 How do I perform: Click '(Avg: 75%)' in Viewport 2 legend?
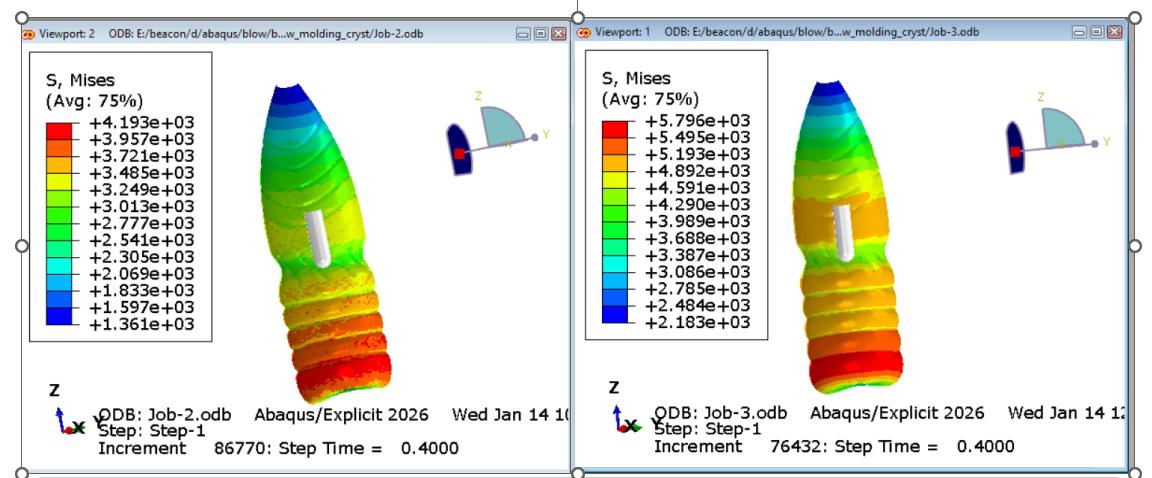(94, 101)
